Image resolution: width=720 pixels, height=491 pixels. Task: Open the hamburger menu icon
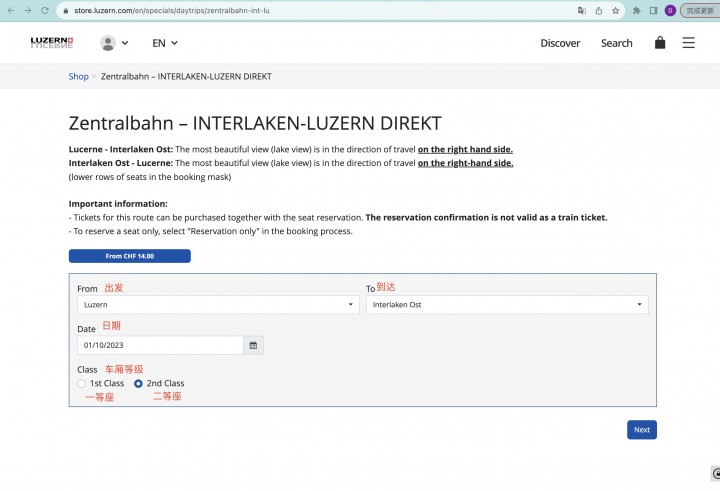pos(688,43)
